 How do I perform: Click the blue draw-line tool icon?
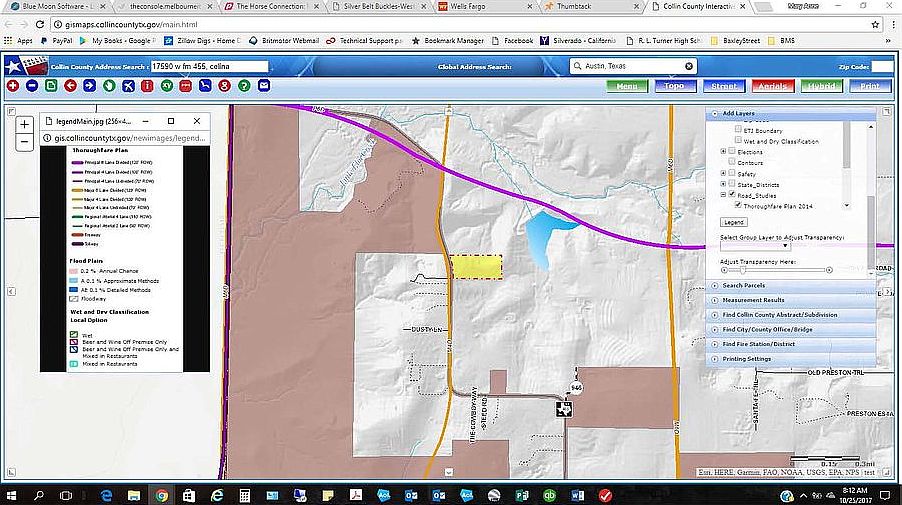pos(205,86)
